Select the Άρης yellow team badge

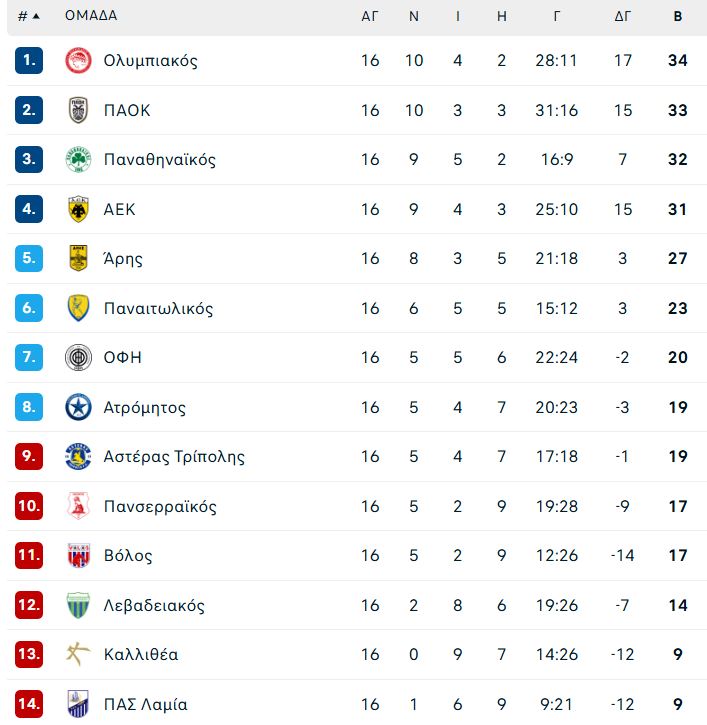click(x=78, y=258)
